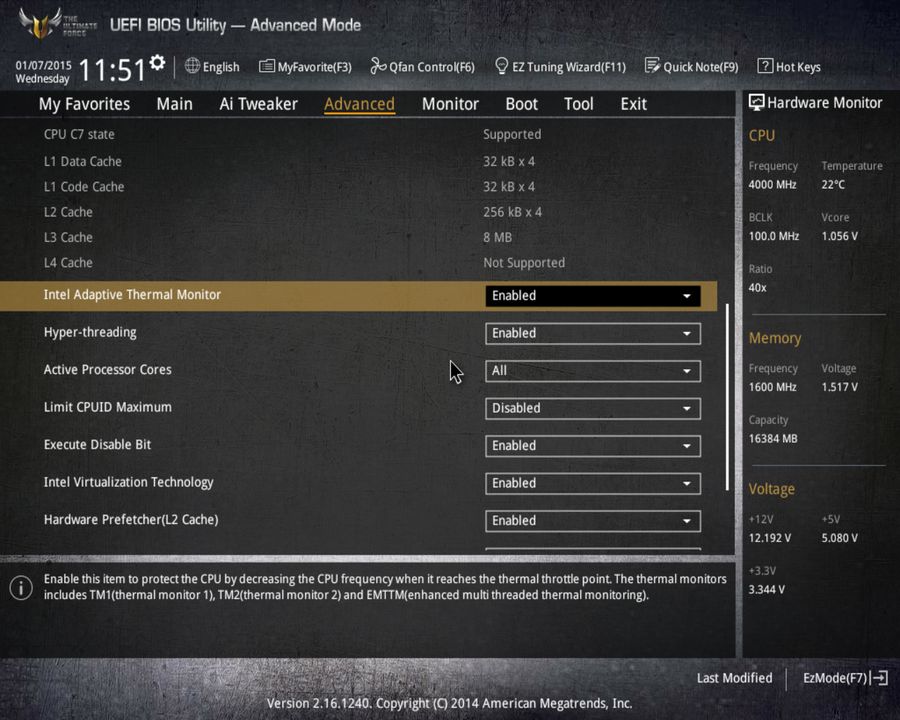Click the 22°C temperature value
Screen dimensions: 900x720
pyautogui.click(x=833, y=184)
